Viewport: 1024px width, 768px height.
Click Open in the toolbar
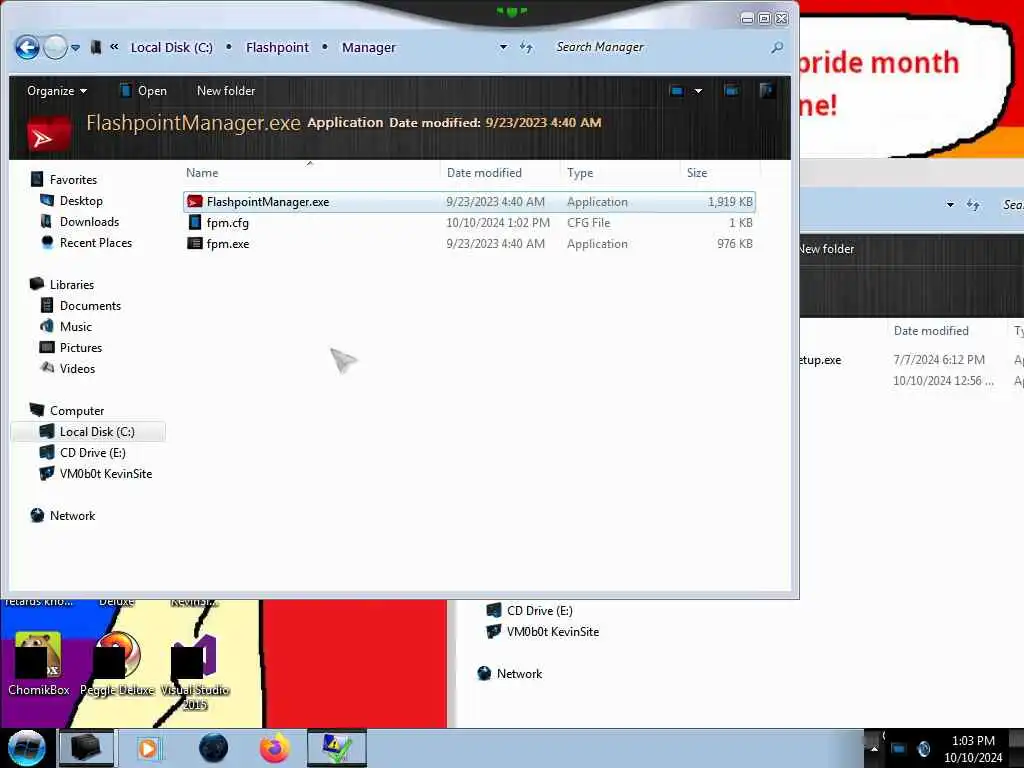[144, 91]
